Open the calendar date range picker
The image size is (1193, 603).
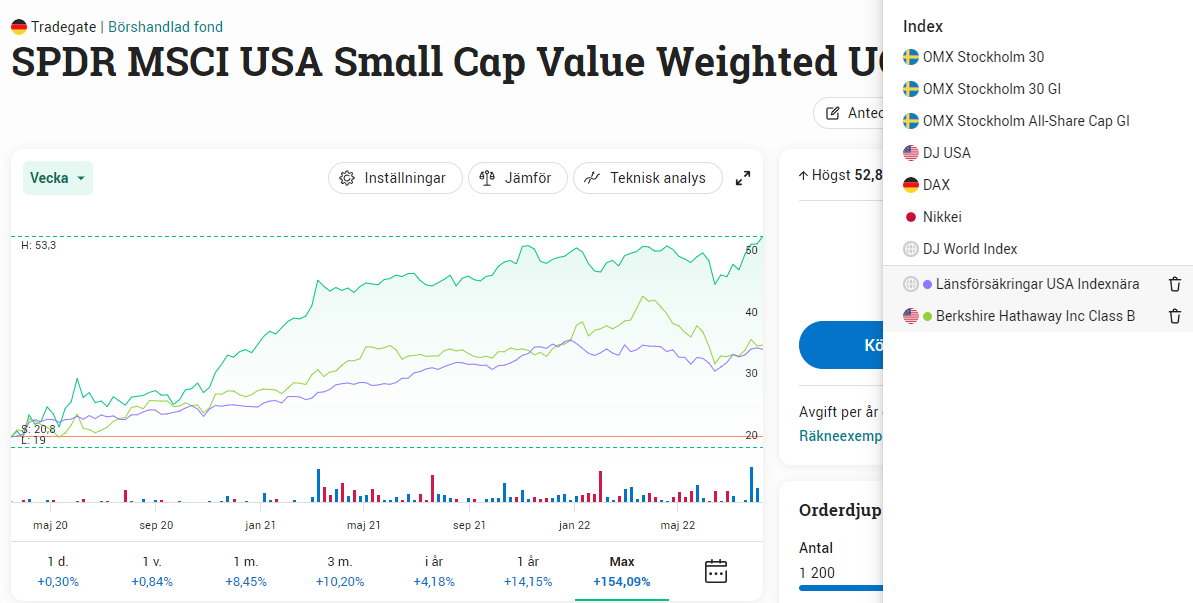click(716, 571)
